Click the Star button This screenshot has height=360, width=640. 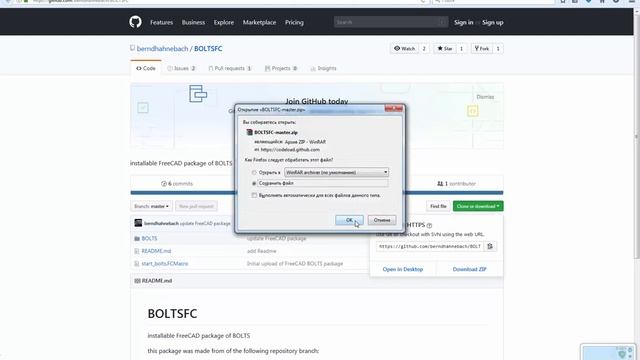coord(444,49)
